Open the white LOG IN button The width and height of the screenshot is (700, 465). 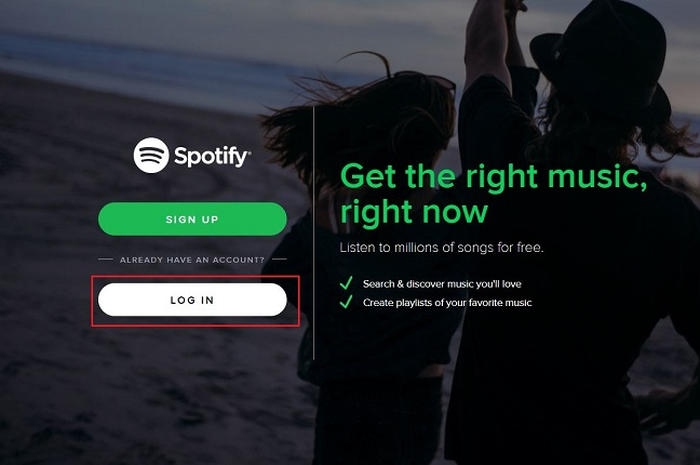click(x=192, y=300)
